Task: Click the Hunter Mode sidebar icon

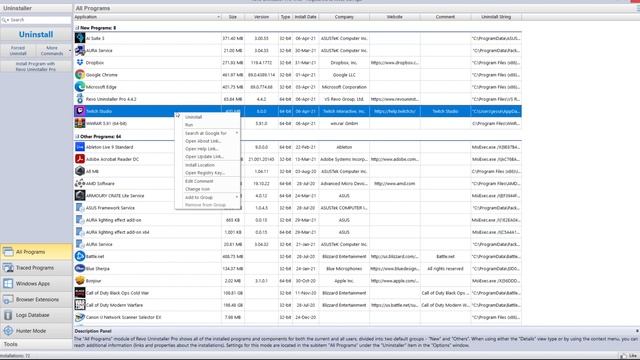Action: click(x=8, y=331)
